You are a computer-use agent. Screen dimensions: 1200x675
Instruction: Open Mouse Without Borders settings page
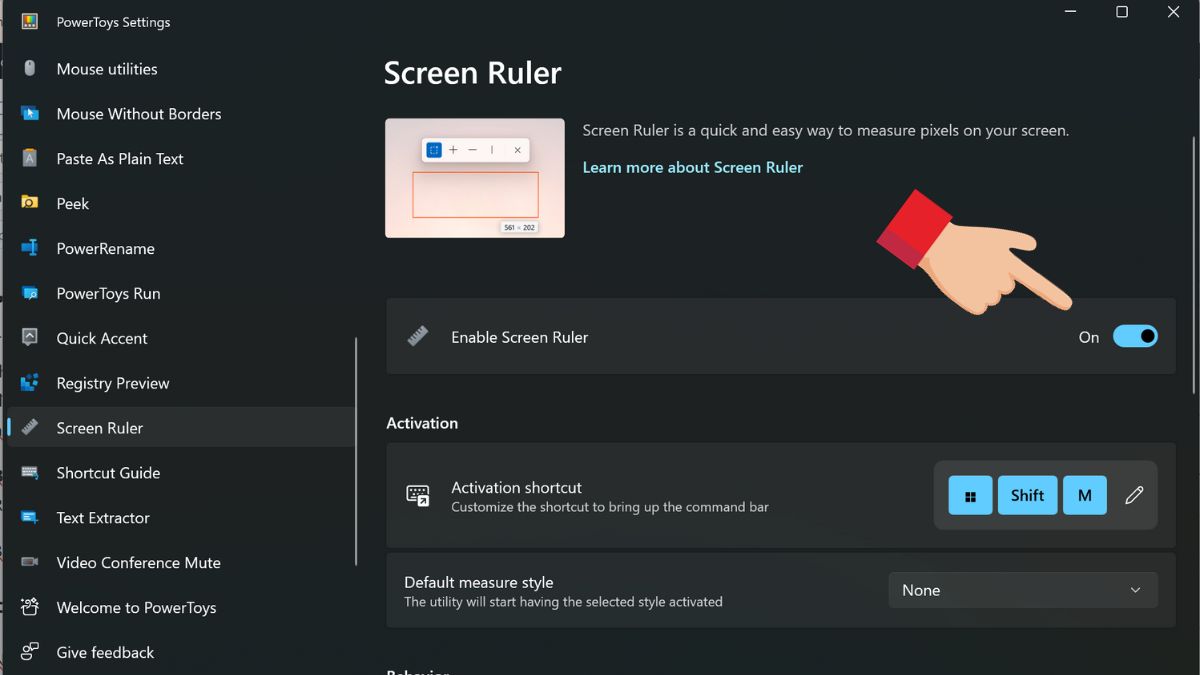138,114
